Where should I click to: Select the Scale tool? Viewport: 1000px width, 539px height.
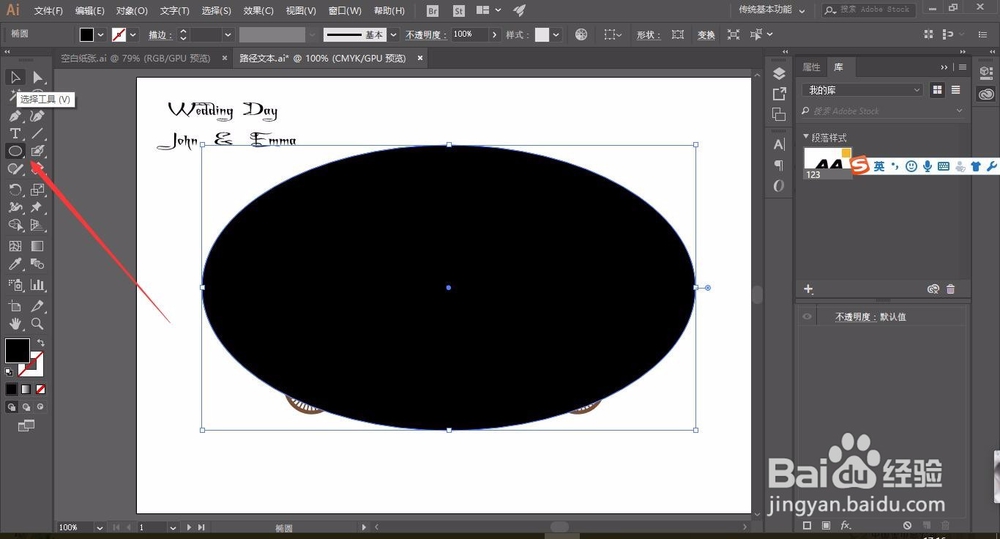(38, 189)
